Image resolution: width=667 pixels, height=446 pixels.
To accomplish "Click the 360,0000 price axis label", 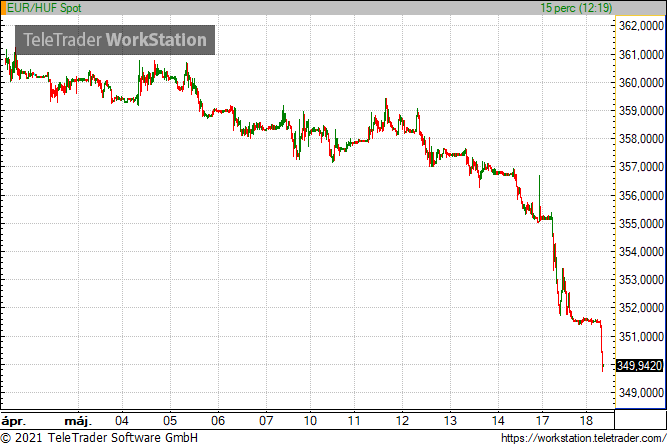I will coord(641,83).
